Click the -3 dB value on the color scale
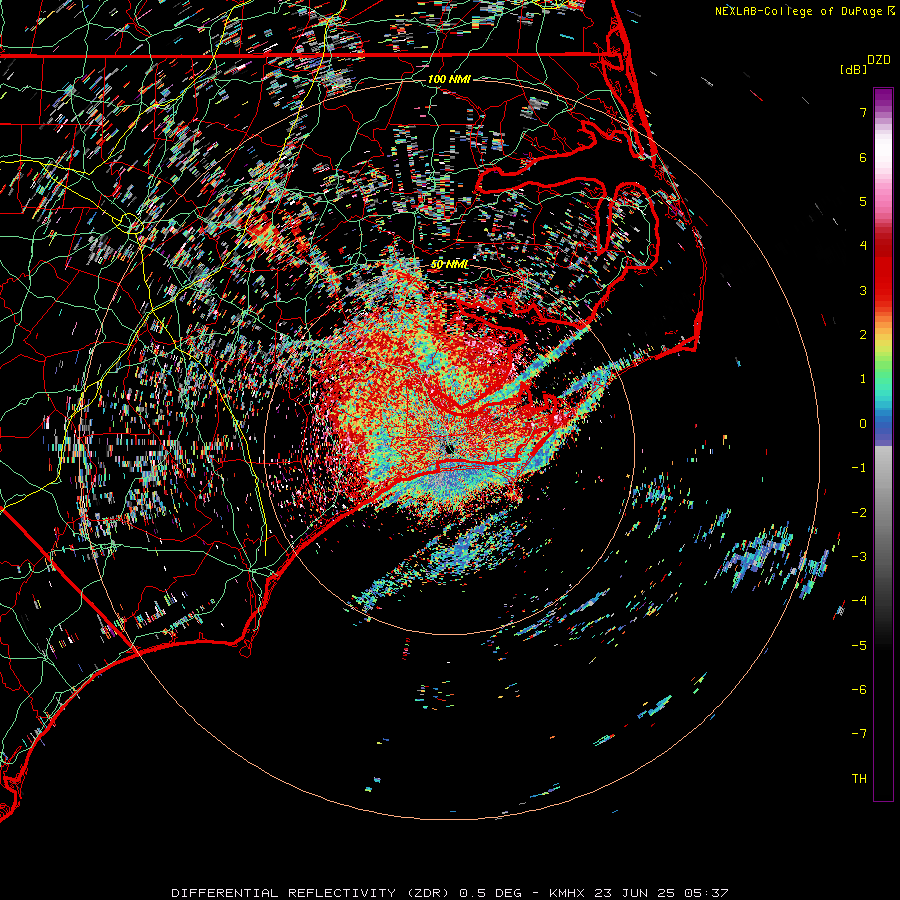Viewport: 900px width, 900px height. pyautogui.click(x=859, y=557)
